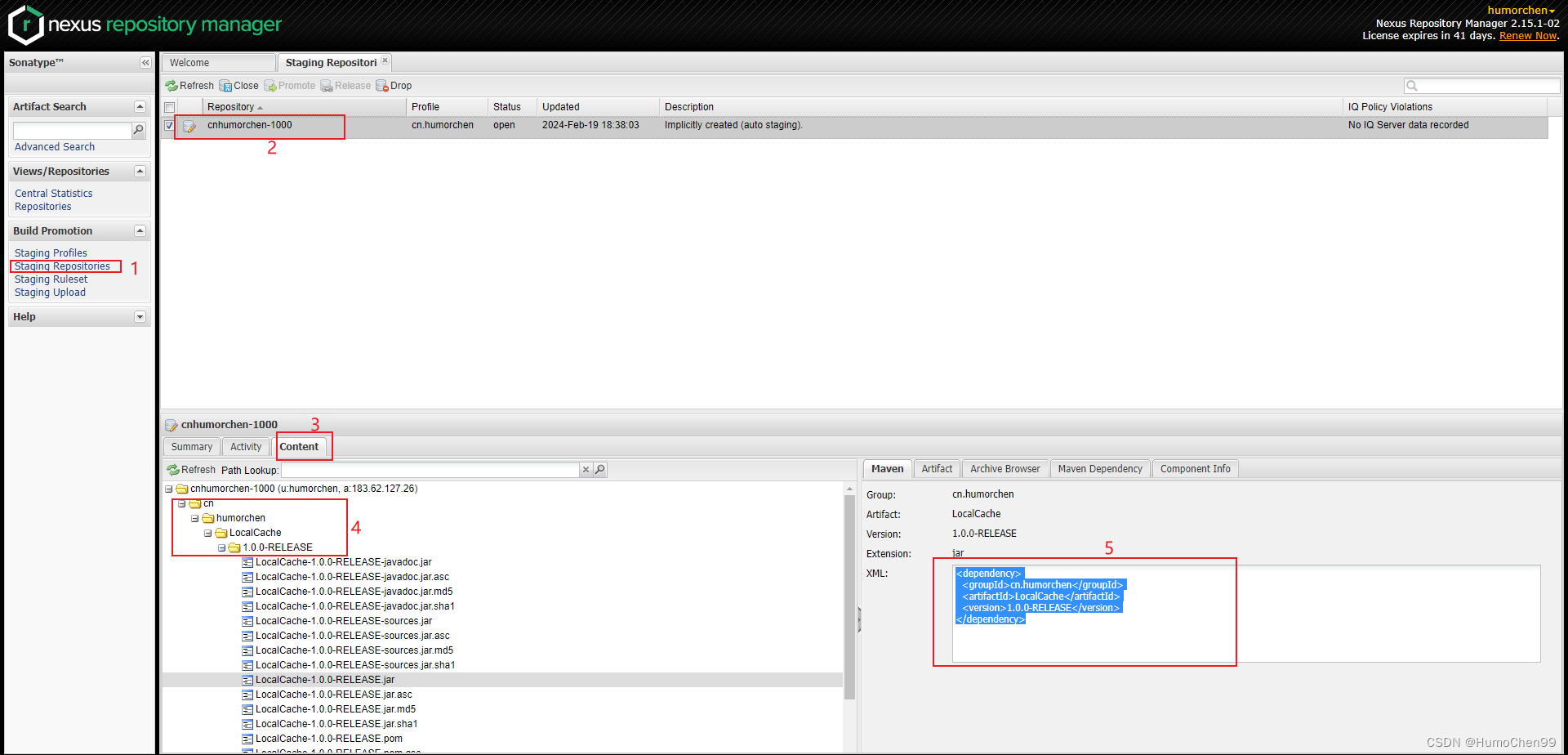
Task: Select LocalCache-1.0.0-RELEASE-javadoc.jar.sha1 file
Action: tap(354, 606)
